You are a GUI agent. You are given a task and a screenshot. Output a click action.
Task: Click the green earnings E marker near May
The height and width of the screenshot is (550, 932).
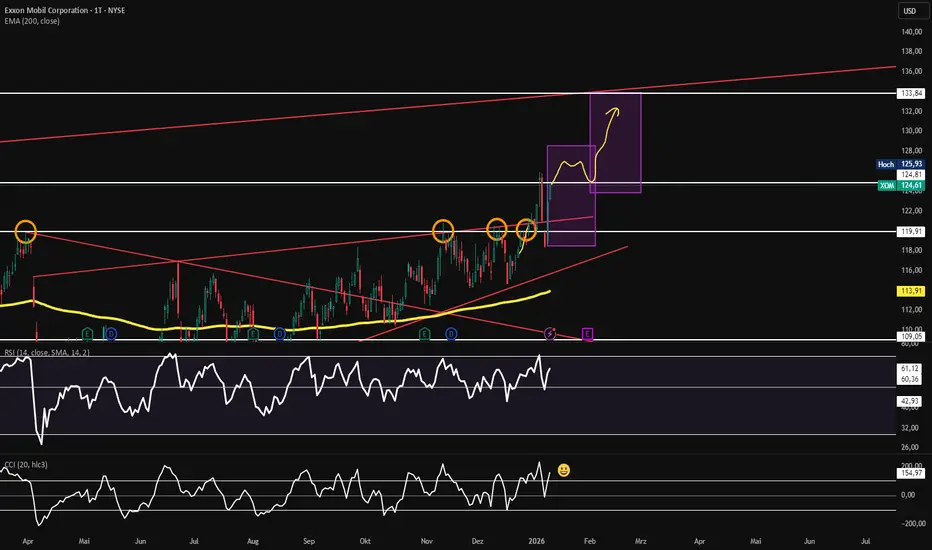pyautogui.click(x=87, y=334)
